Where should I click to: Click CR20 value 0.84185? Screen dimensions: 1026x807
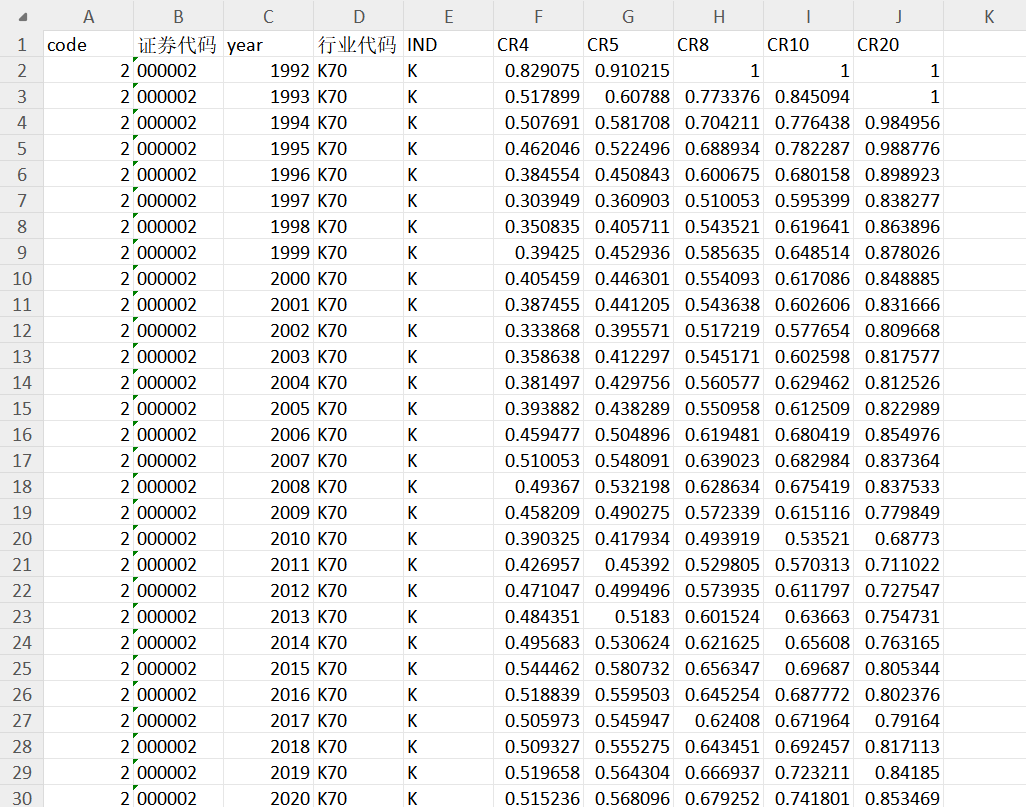point(898,772)
